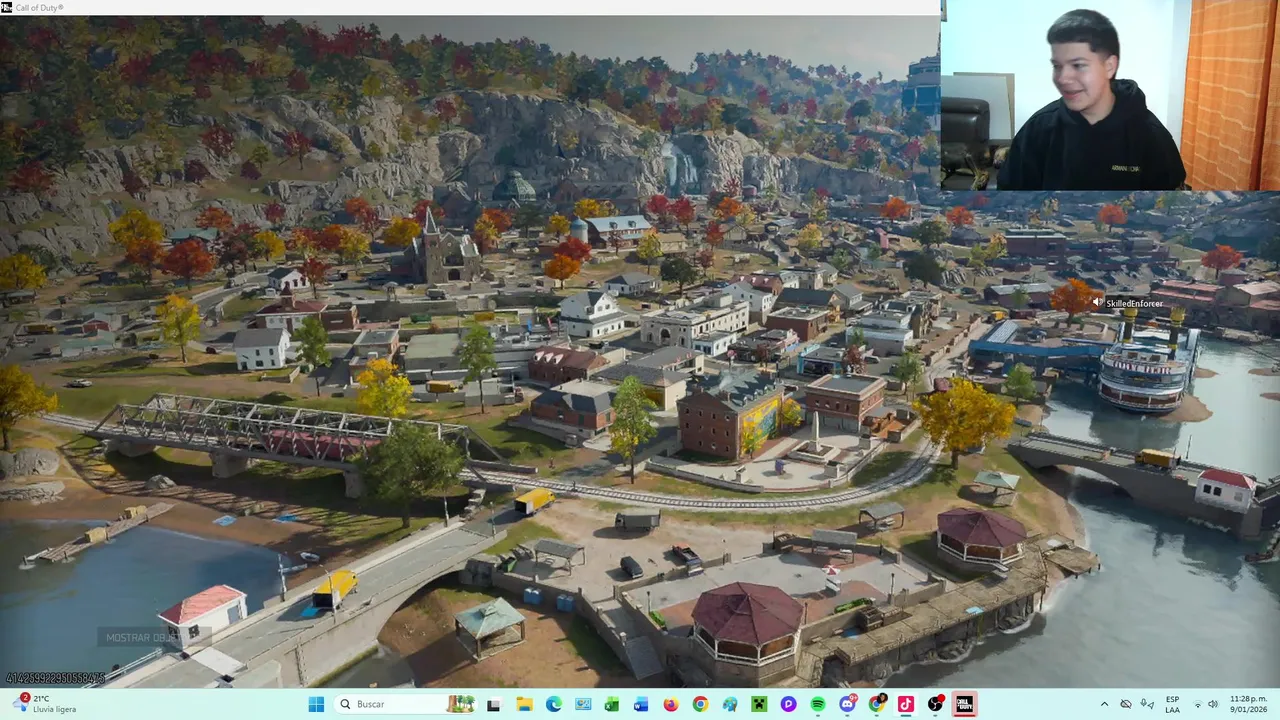Click the crossed-out cloud tray icon
The height and width of the screenshot is (720, 1280).
point(1126,704)
